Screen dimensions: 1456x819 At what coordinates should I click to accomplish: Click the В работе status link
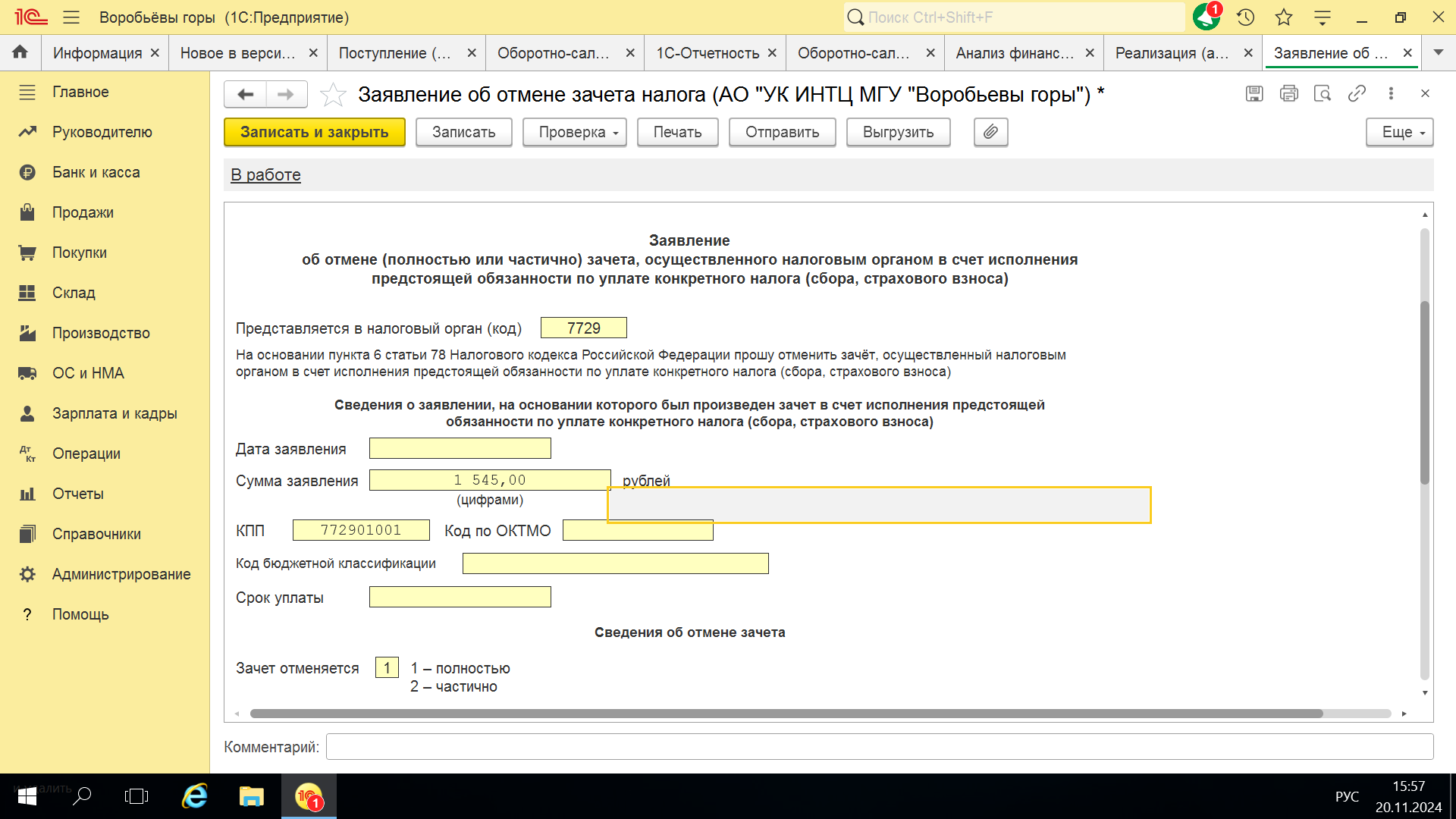[265, 175]
